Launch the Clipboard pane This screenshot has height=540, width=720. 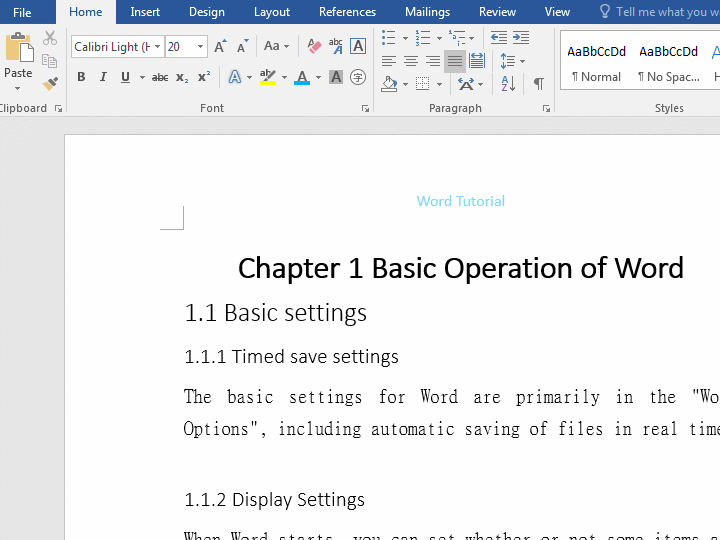click(x=58, y=108)
